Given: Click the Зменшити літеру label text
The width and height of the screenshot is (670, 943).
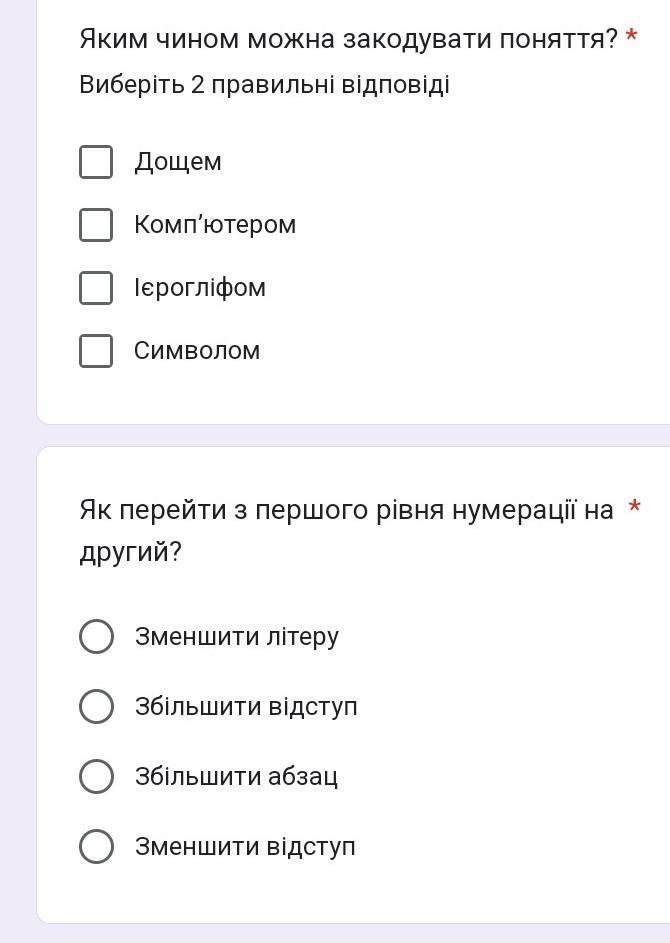Looking at the screenshot, I should coord(237,637).
